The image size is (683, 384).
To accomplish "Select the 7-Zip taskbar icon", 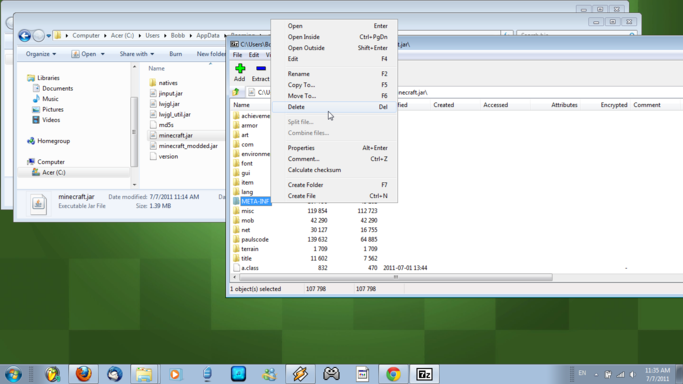I will click(424, 374).
